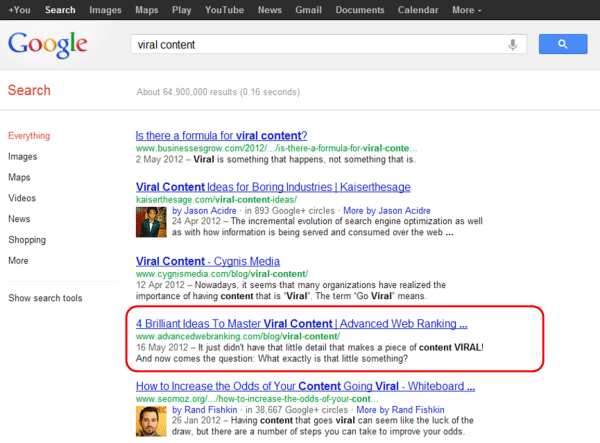Viewport: 600px width, 443px height.
Task: Click the blue magnifier search button
Action: (563, 44)
